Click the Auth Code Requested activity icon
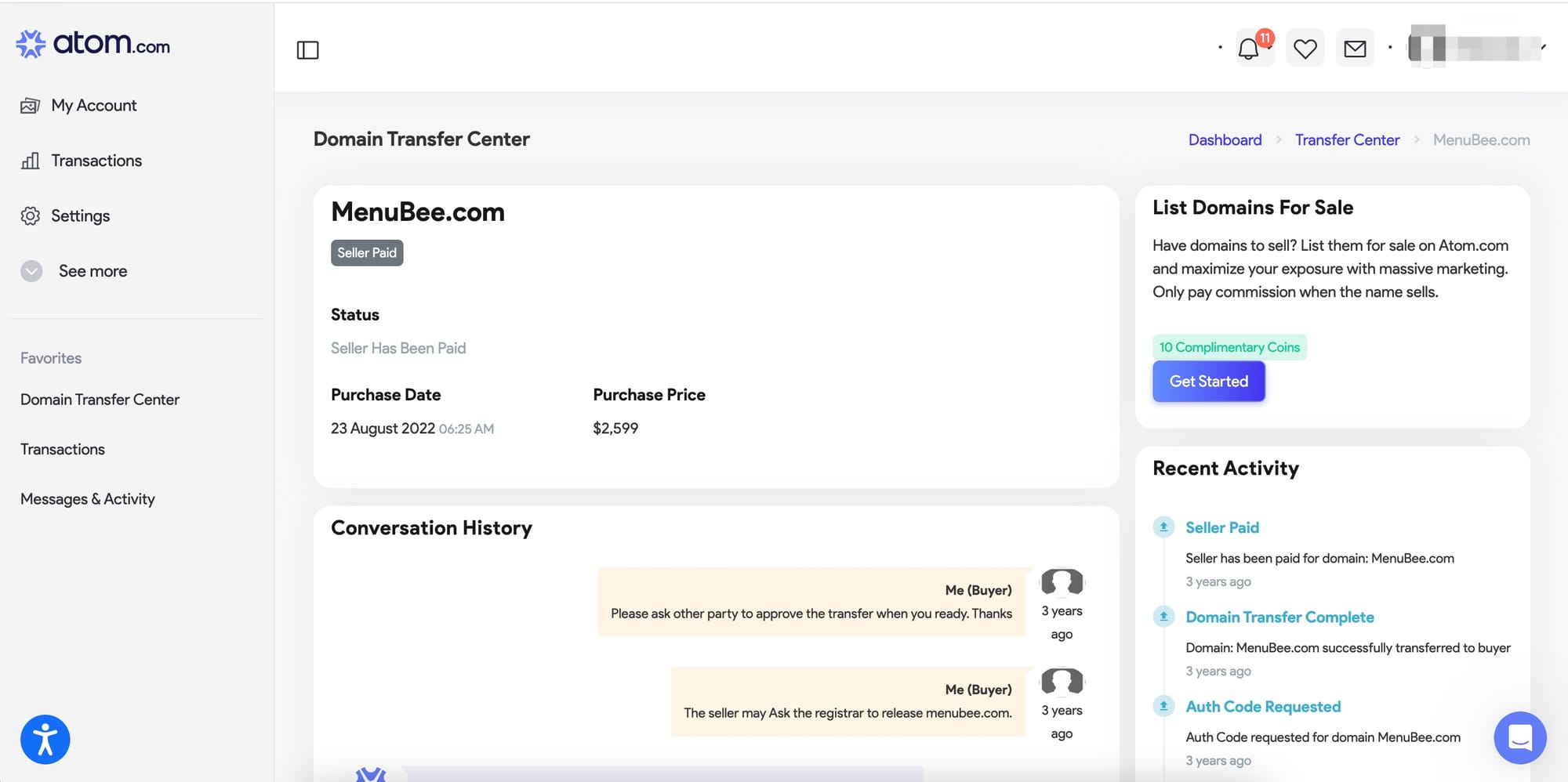 (1163, 706)
